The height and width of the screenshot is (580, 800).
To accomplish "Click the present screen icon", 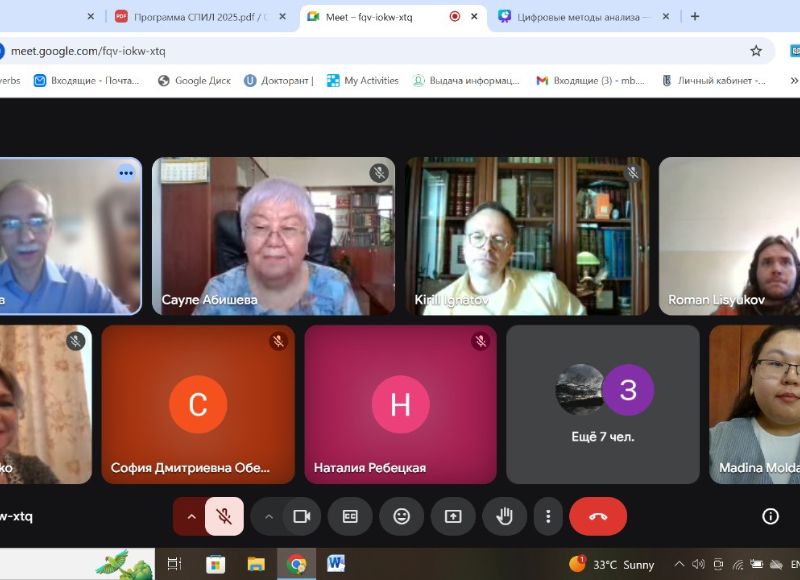I will (x=453, y=516).
